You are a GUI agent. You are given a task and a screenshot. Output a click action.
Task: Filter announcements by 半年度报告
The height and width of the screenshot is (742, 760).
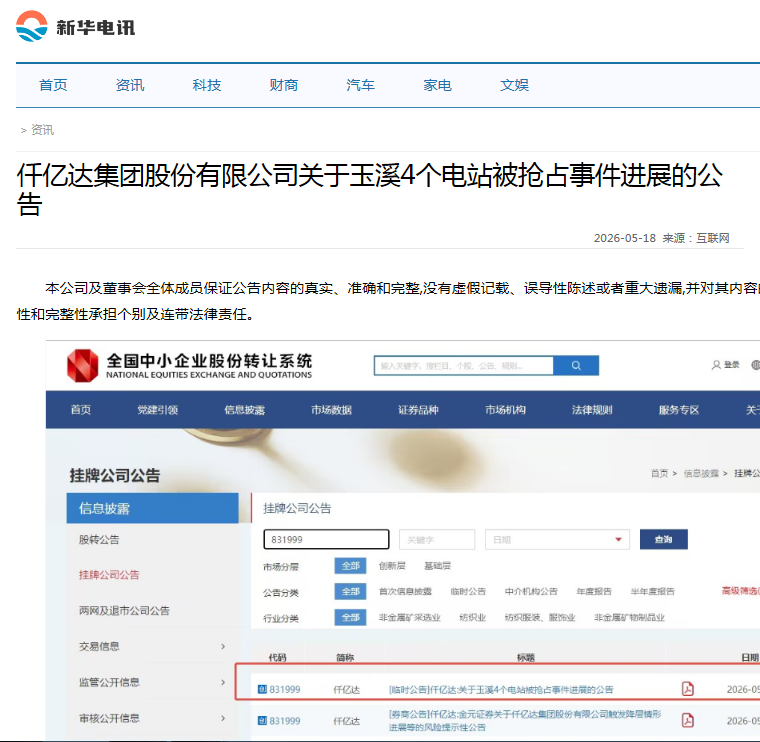(x=652, y=591)
